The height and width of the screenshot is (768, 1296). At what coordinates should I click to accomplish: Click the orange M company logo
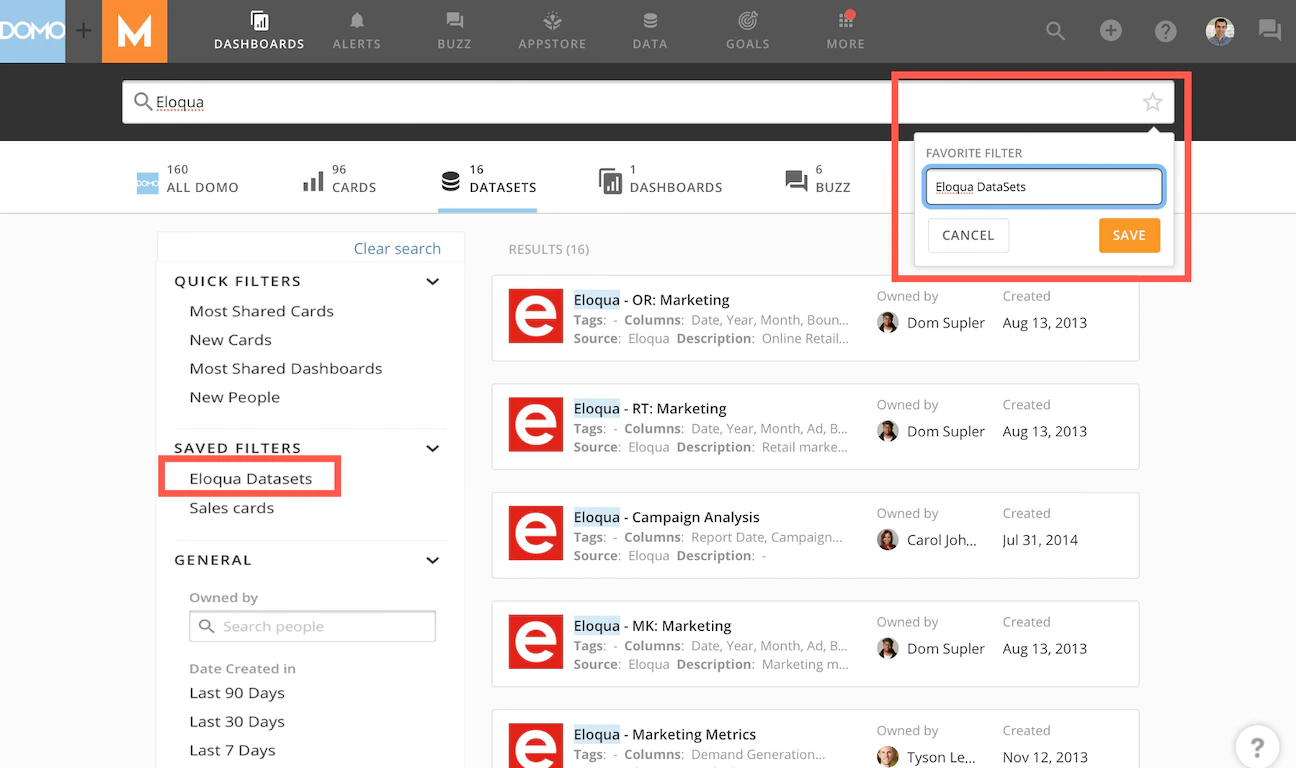tap(134, 31)
